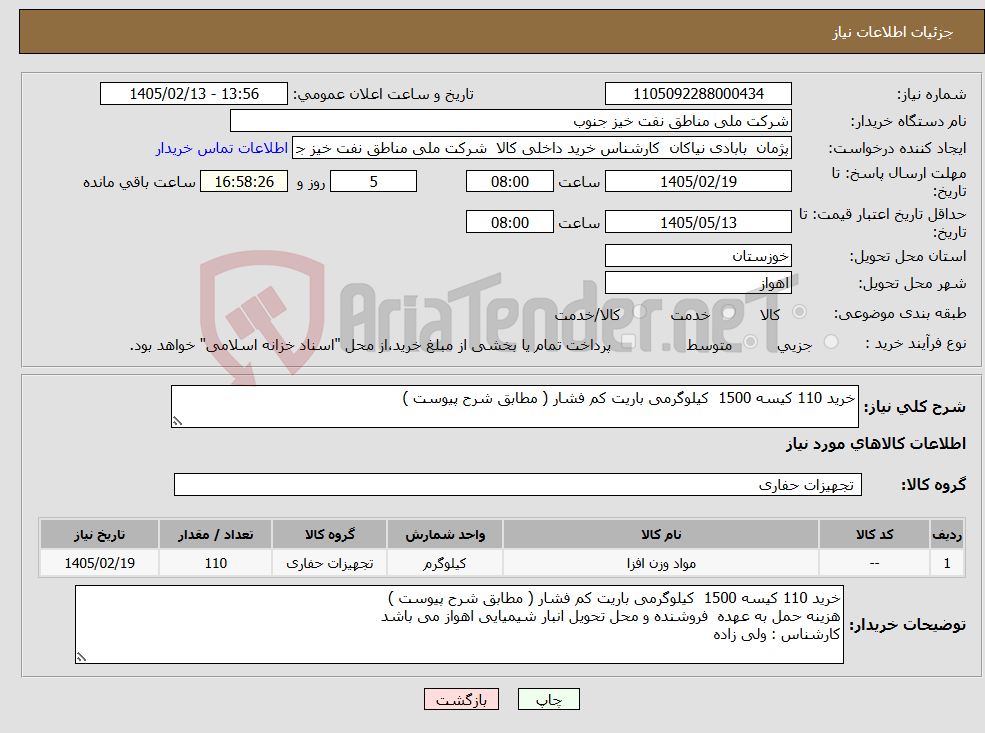Screen dimensions: 985x733
Task: Click the response deadline hour 08:00 field
Action: pyautogui.click(x=509, y=182)
